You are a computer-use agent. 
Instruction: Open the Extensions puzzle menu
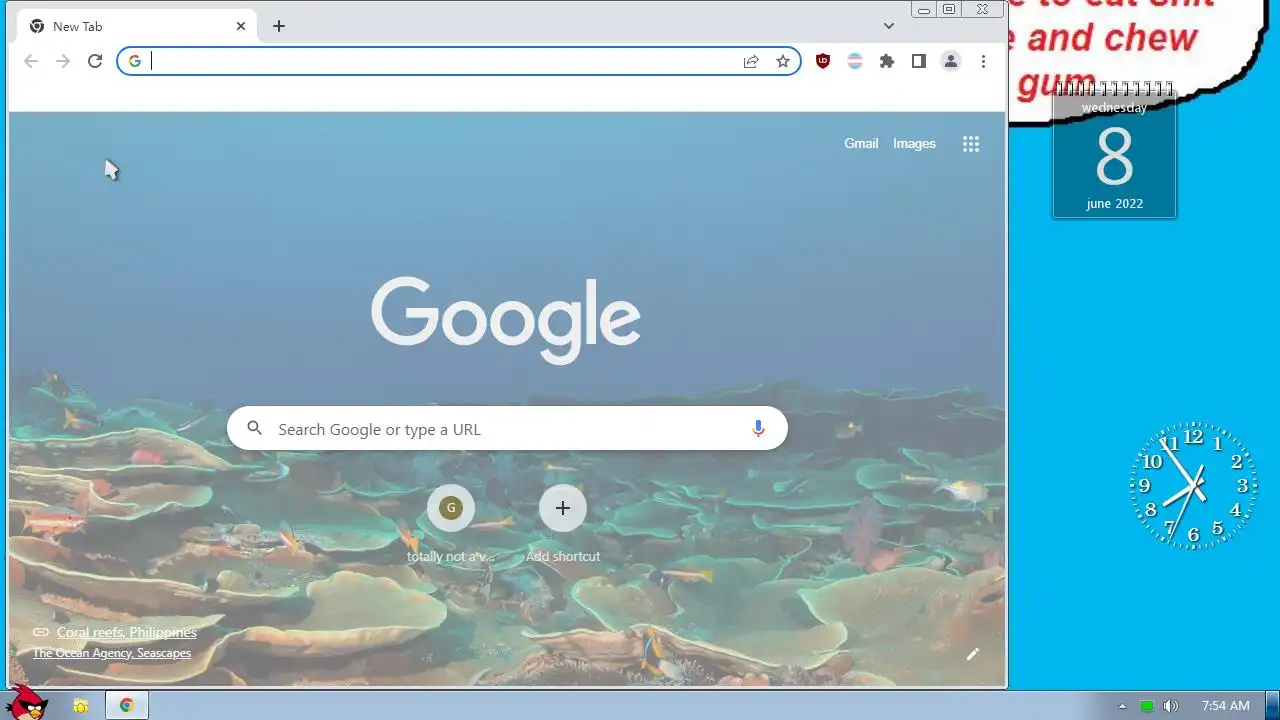(887, 61)
